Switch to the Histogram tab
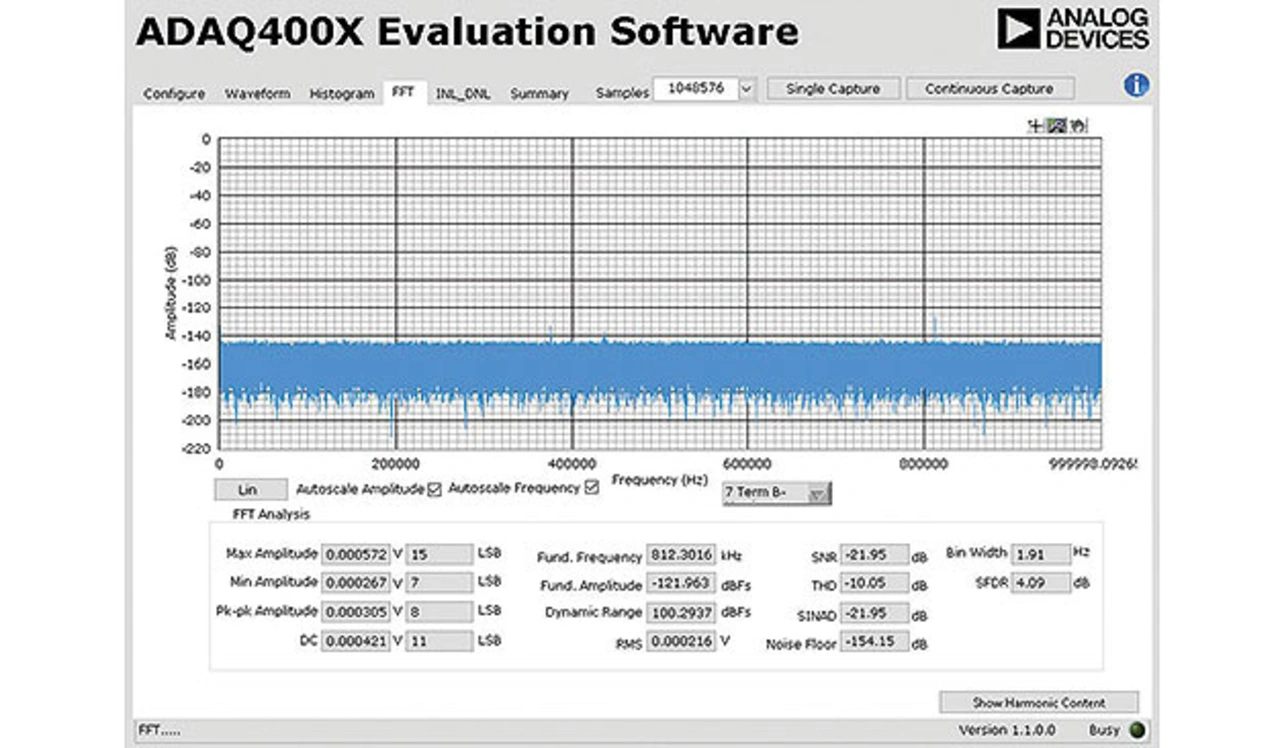The height and width of the screenshot is (748, 1280). (x=341, y=93)
